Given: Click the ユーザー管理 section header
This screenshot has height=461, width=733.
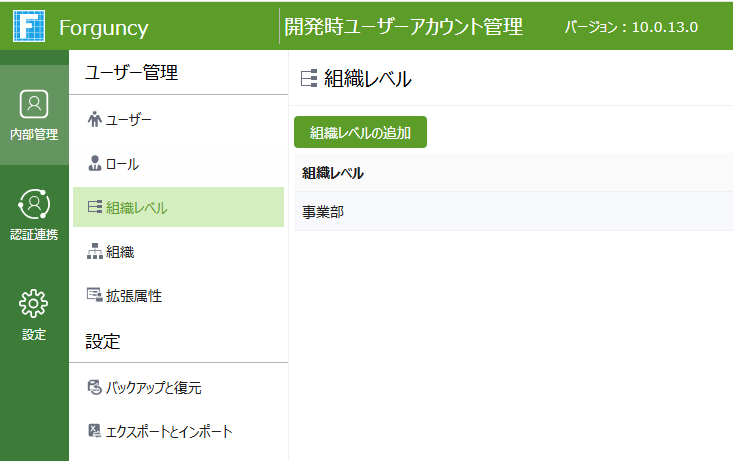Looking at the screenshot, I should click(x=132, y=73).
